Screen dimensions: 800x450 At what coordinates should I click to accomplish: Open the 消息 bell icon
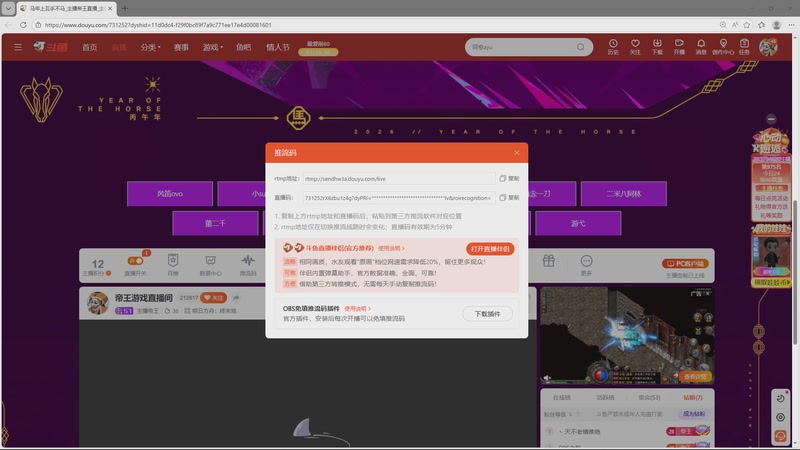[x=701, y=47]
